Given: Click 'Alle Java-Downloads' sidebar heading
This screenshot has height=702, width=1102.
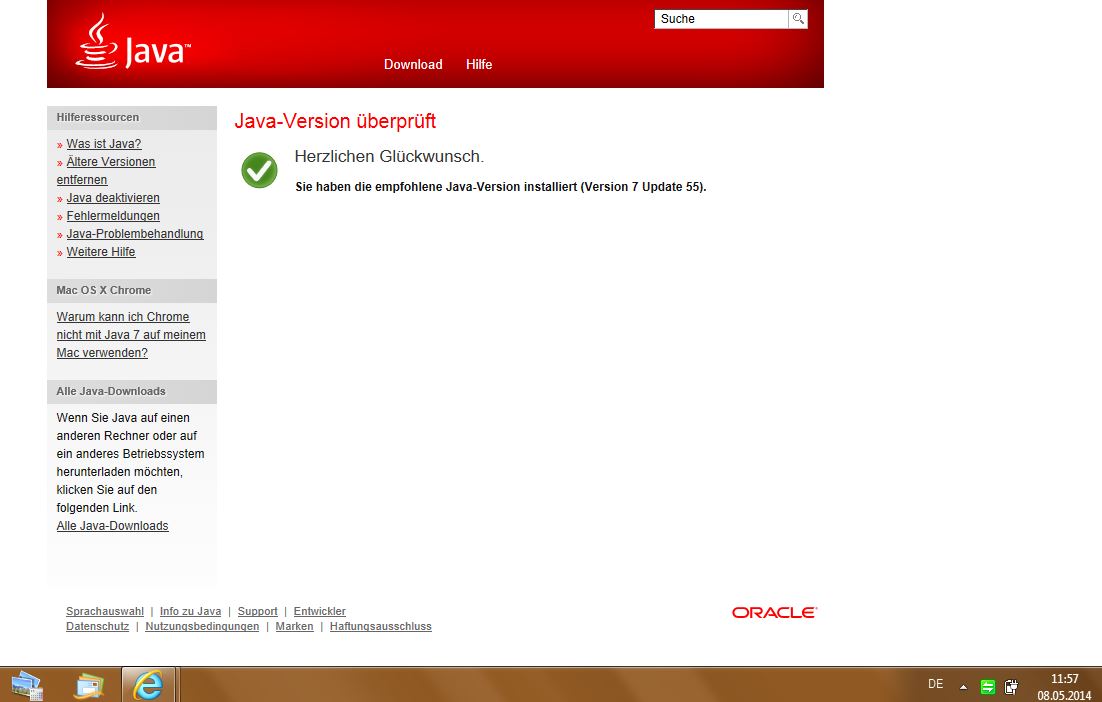Looking at the screenshot, I should [x=111, y=391].
